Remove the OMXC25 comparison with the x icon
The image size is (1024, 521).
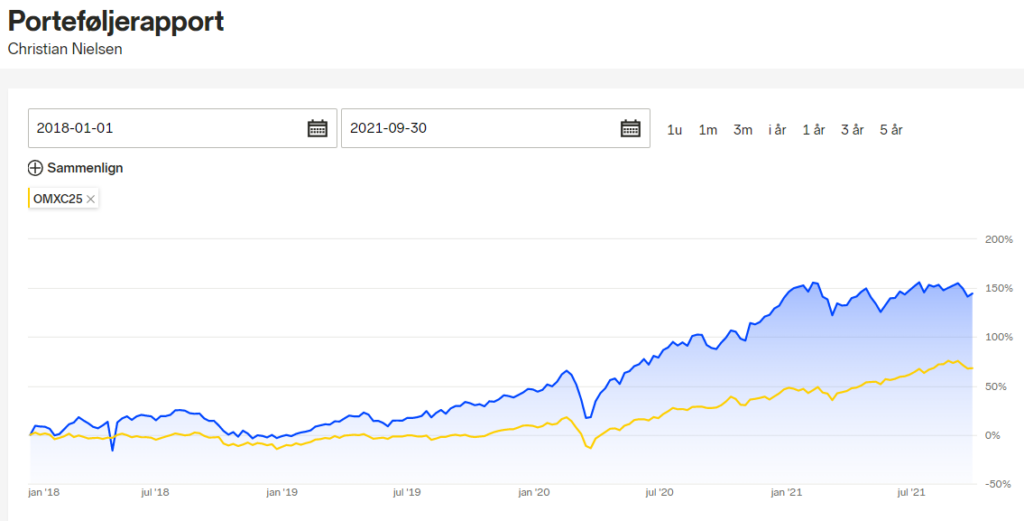click(x=91, y=199)
